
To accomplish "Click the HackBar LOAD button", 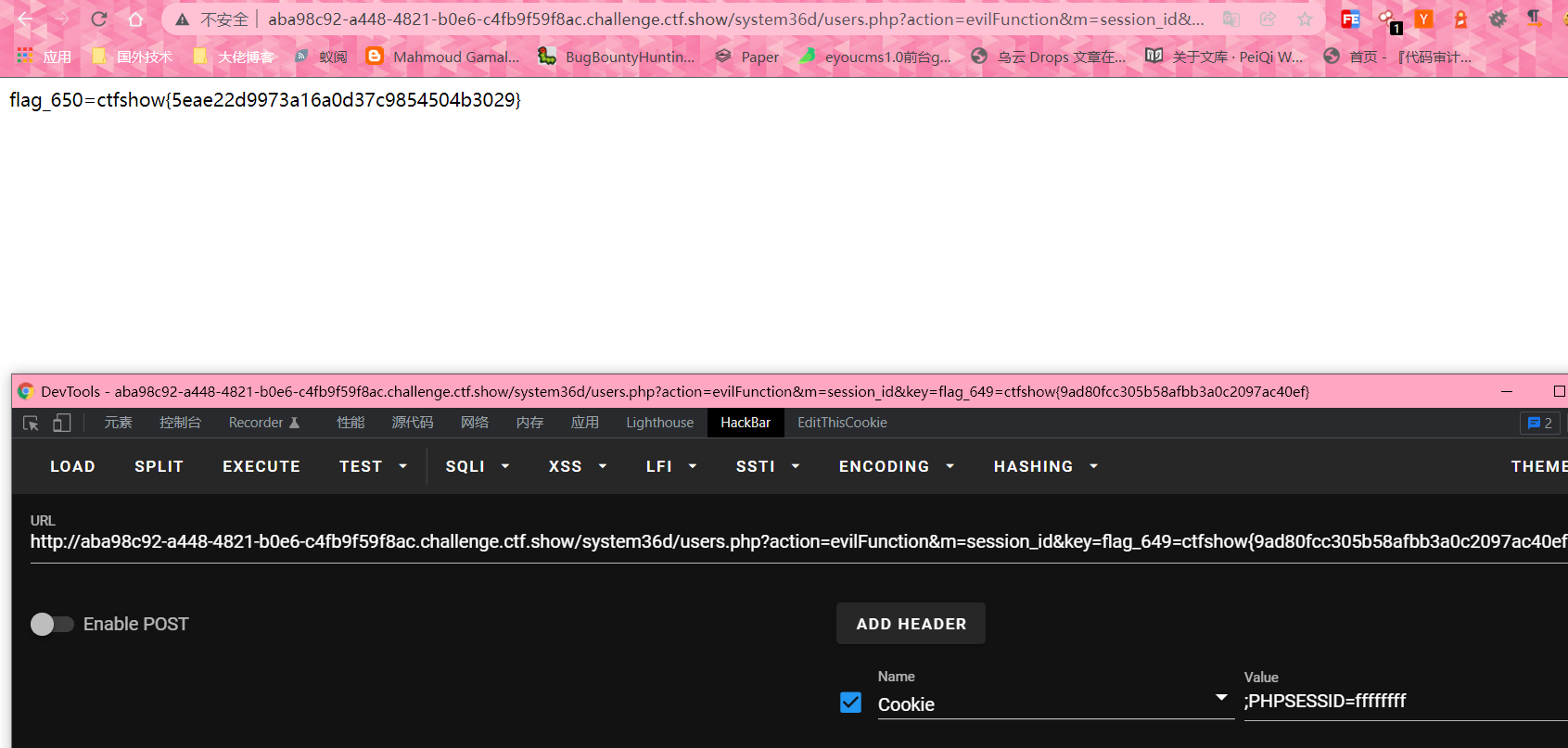I will 72,466.
